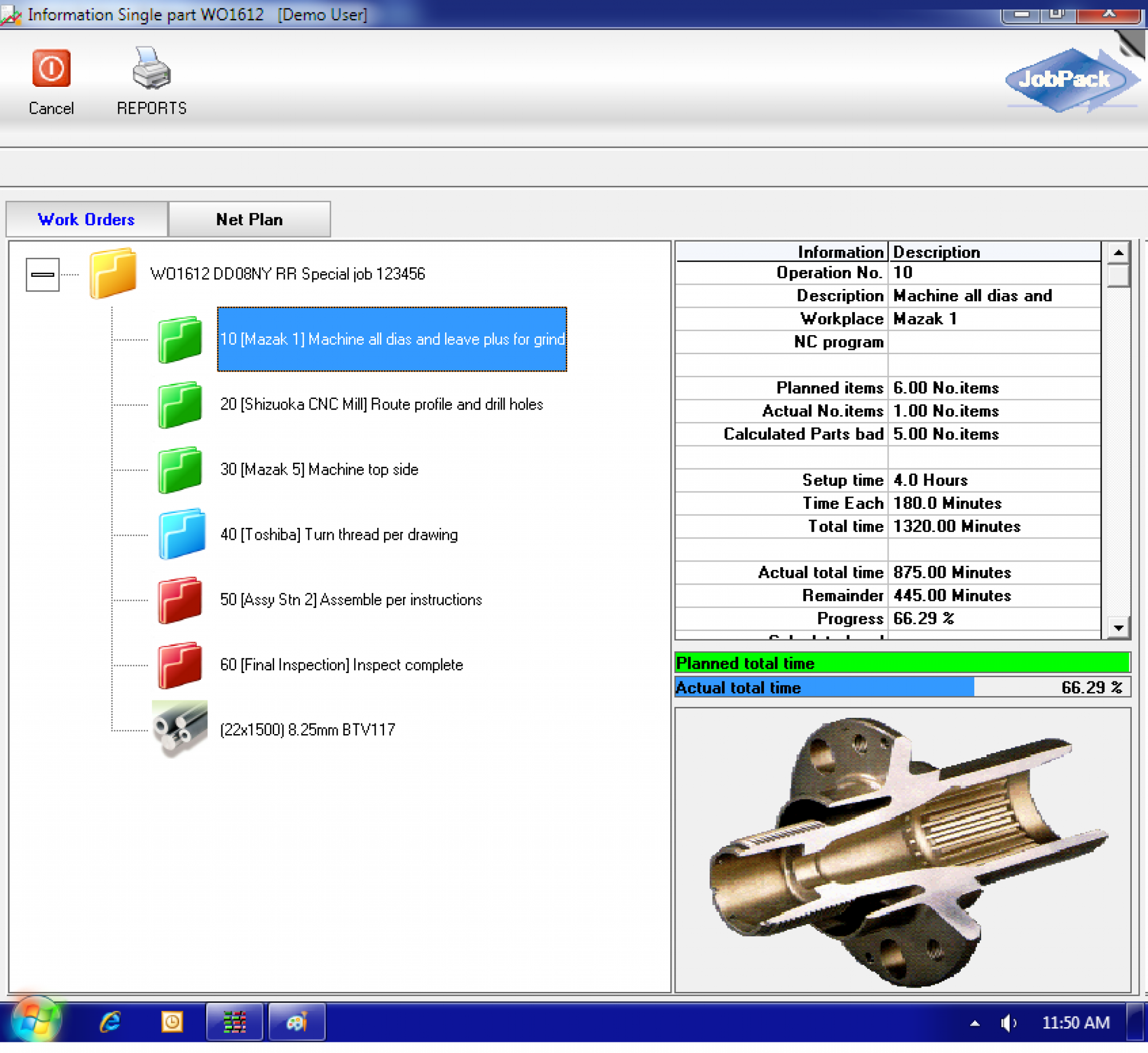
Task: Collapse the WO1612 tree node
Action: tap(41, 274)
